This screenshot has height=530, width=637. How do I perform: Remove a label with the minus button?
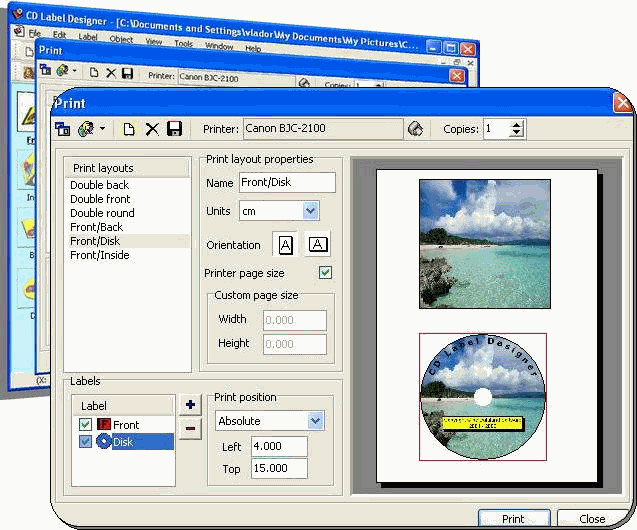click(x=190, y=428)
